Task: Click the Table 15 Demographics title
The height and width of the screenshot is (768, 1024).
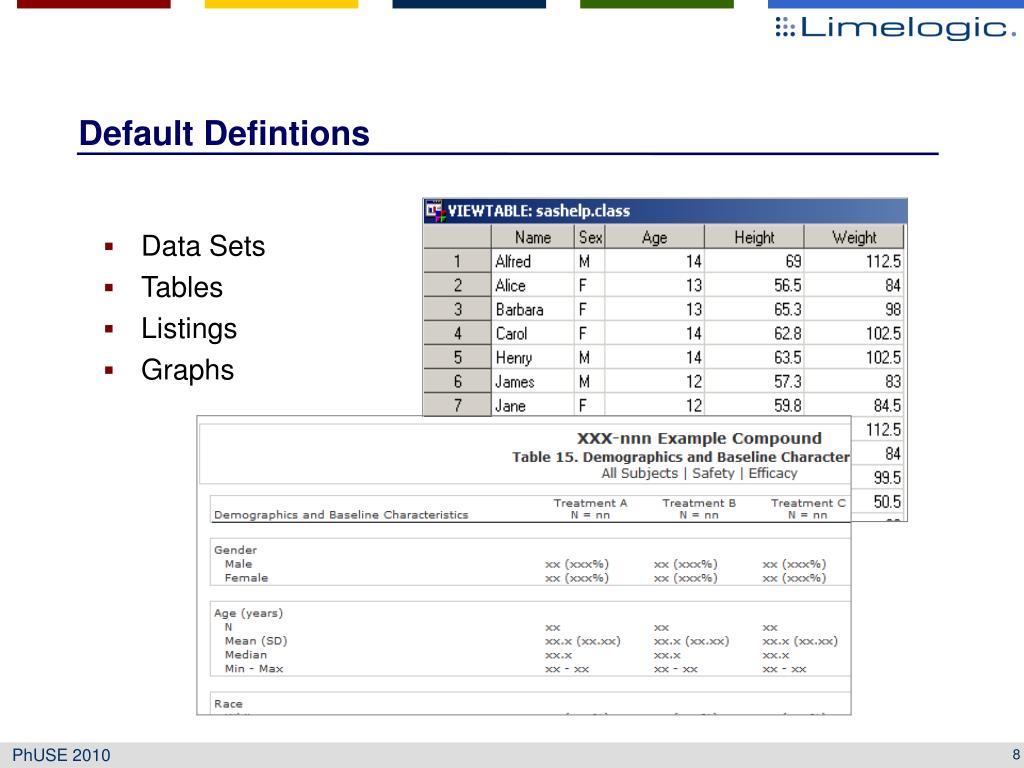Action: click(681, 457)
